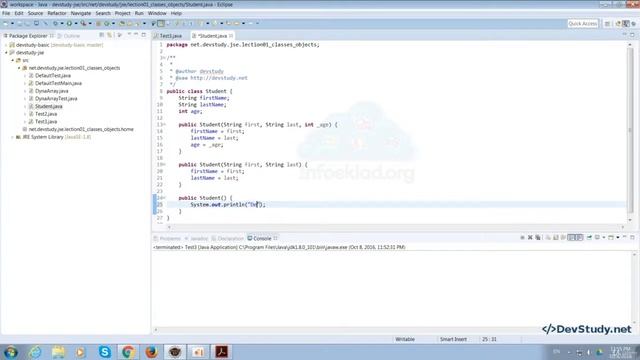Click the http://devstudy.net link in the comment
The image size is (640, 360).
pyautogui.click(x=219, y=78)
